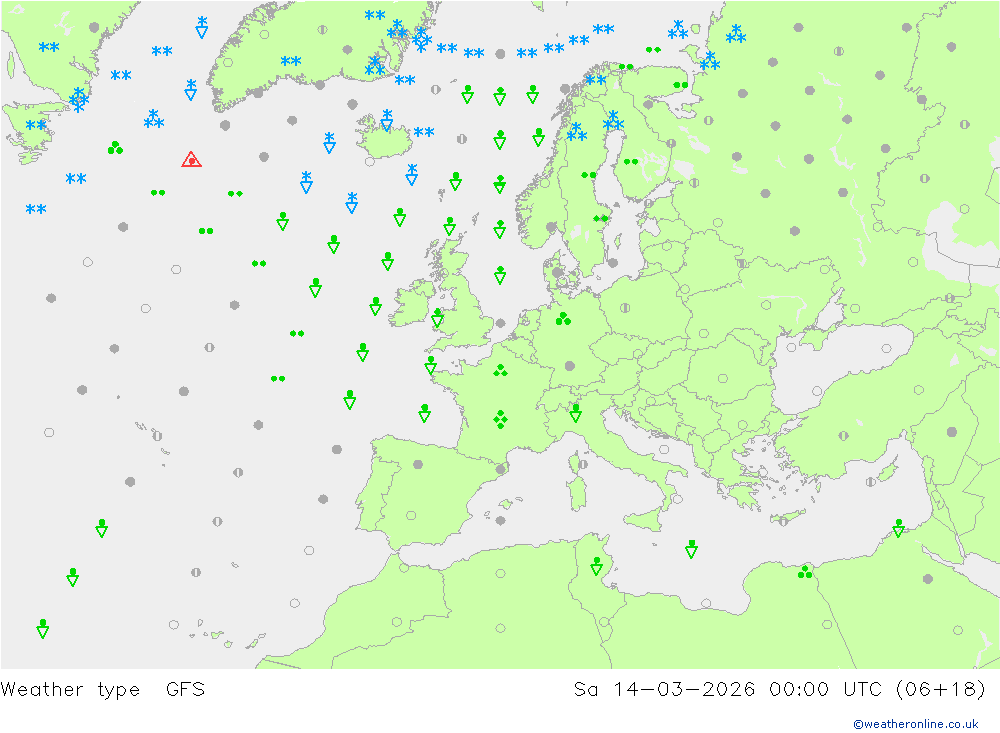Click the red triangle thunderstorm symbol
The width and height of the screenshot is (1000, 733).
pyautogui.click(x=191, y=159)
